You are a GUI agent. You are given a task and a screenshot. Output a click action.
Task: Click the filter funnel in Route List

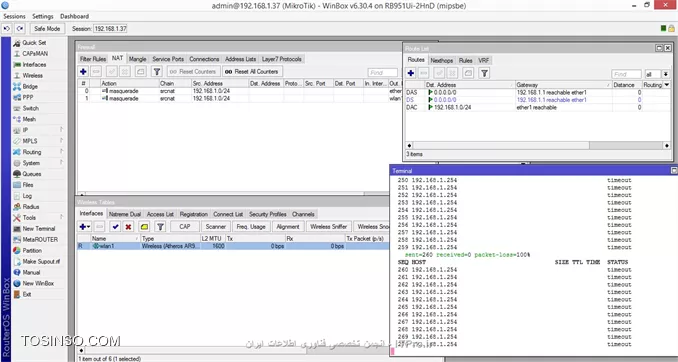click(485, 74)
